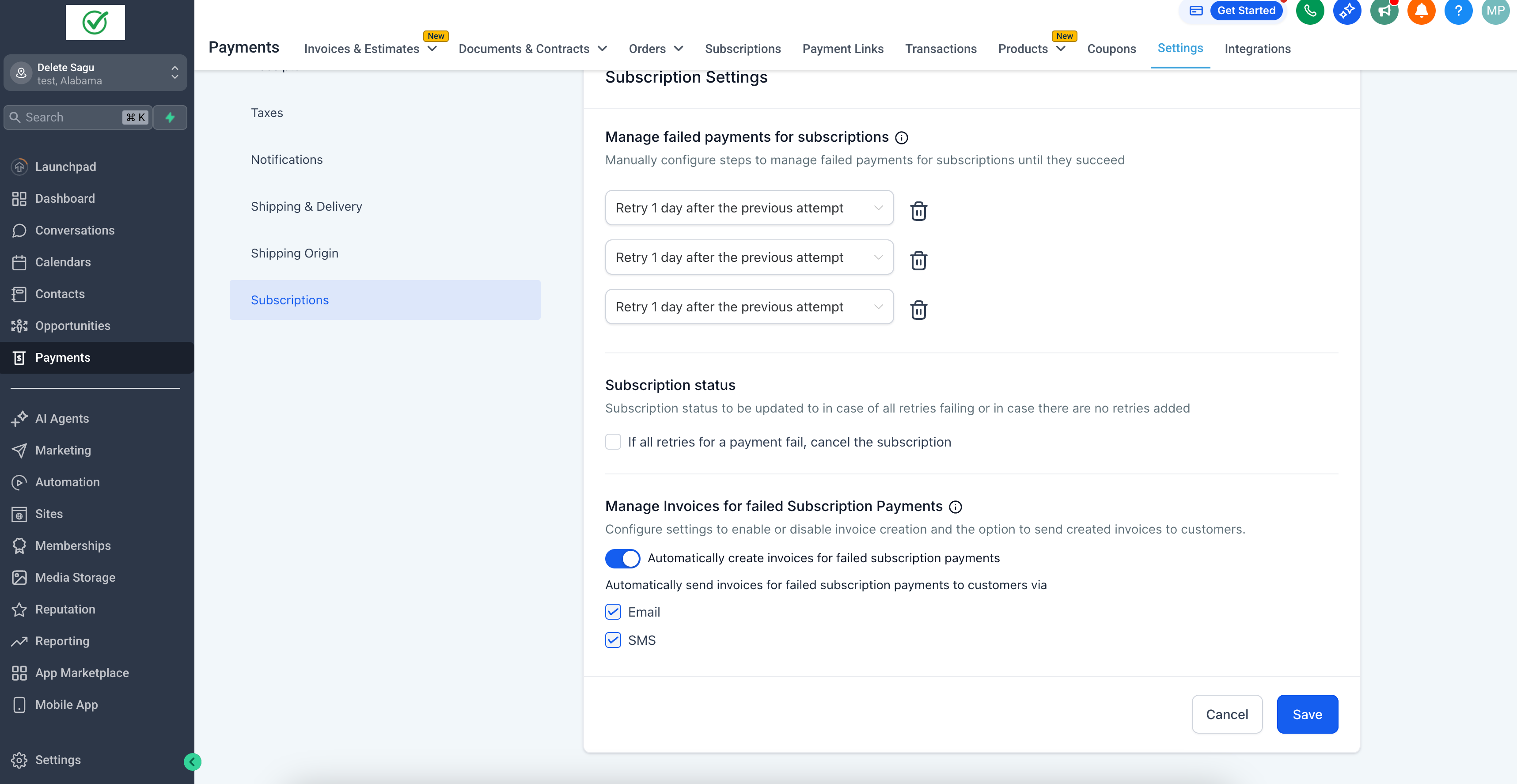Click the megaphone announcements icon
1517x784 pixels.
point(1383,11)
